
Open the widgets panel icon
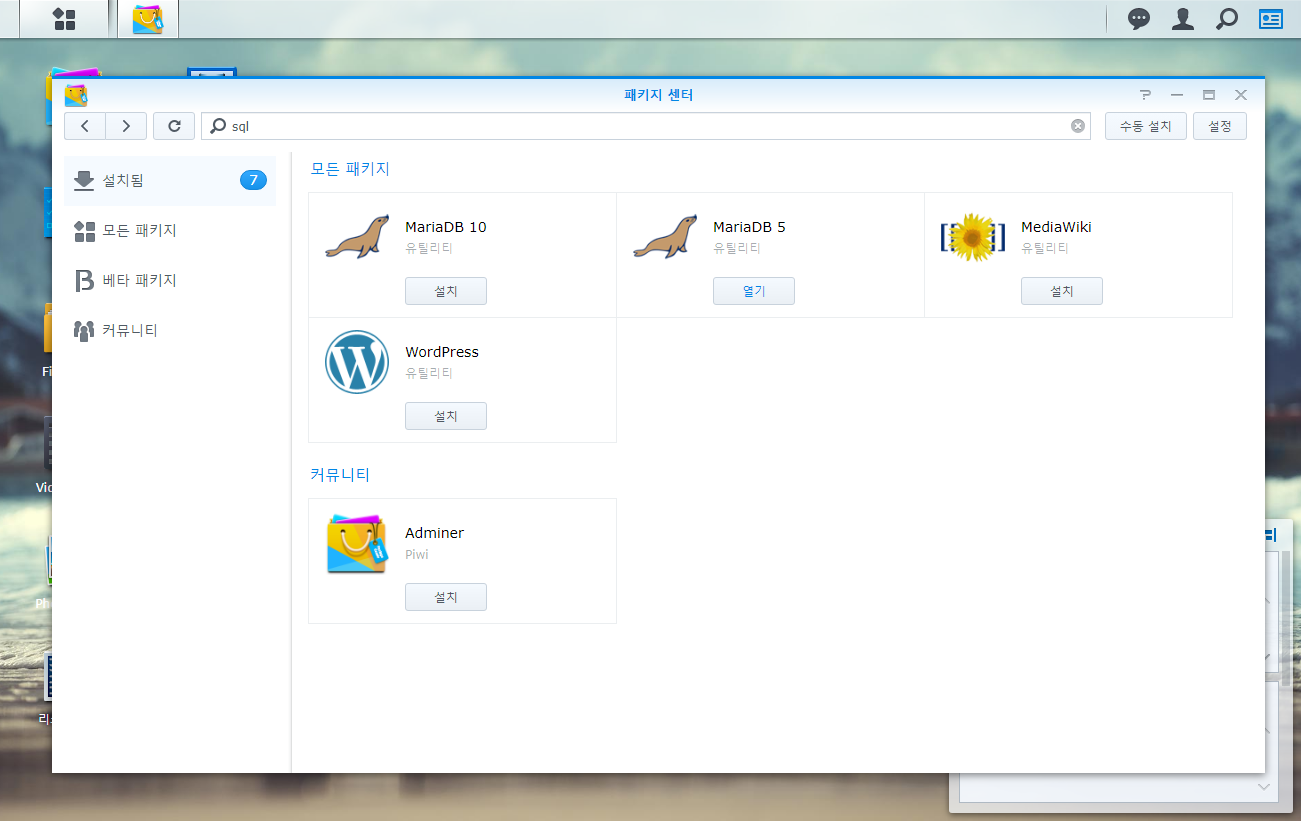[1271, 19]
